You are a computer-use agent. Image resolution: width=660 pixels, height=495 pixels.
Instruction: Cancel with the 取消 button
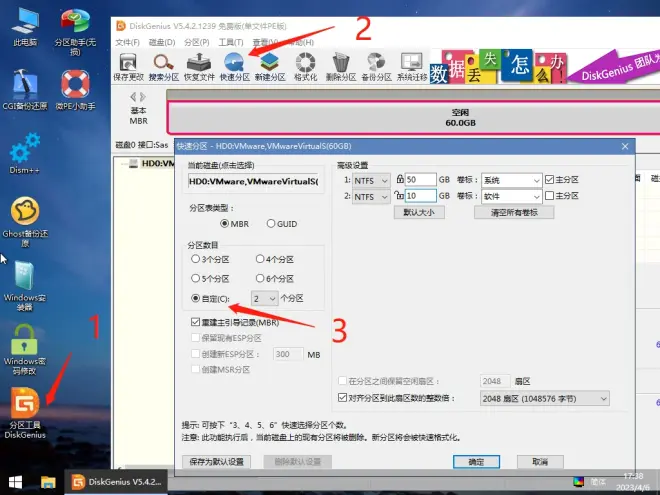(540, 462)
